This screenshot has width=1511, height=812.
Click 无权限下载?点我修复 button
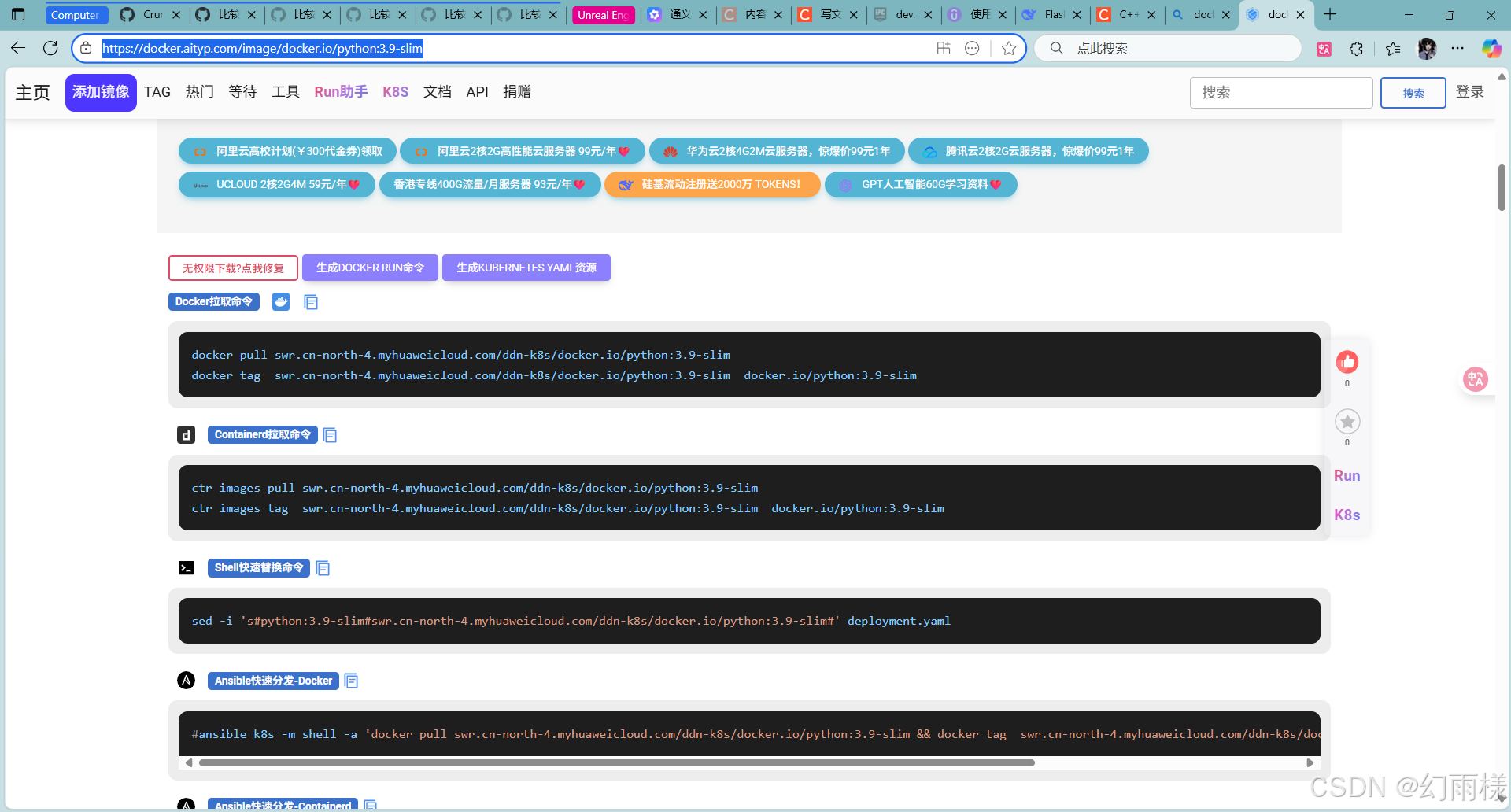[233, 268]
